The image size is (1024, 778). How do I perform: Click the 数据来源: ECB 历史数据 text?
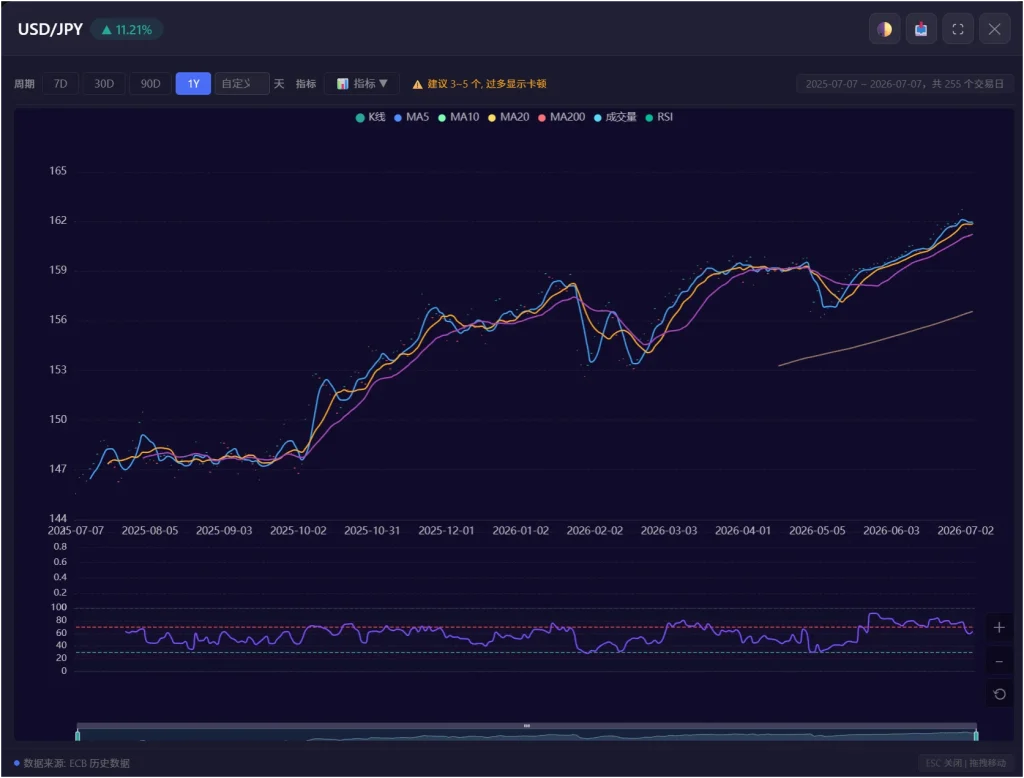pos(76,763)
